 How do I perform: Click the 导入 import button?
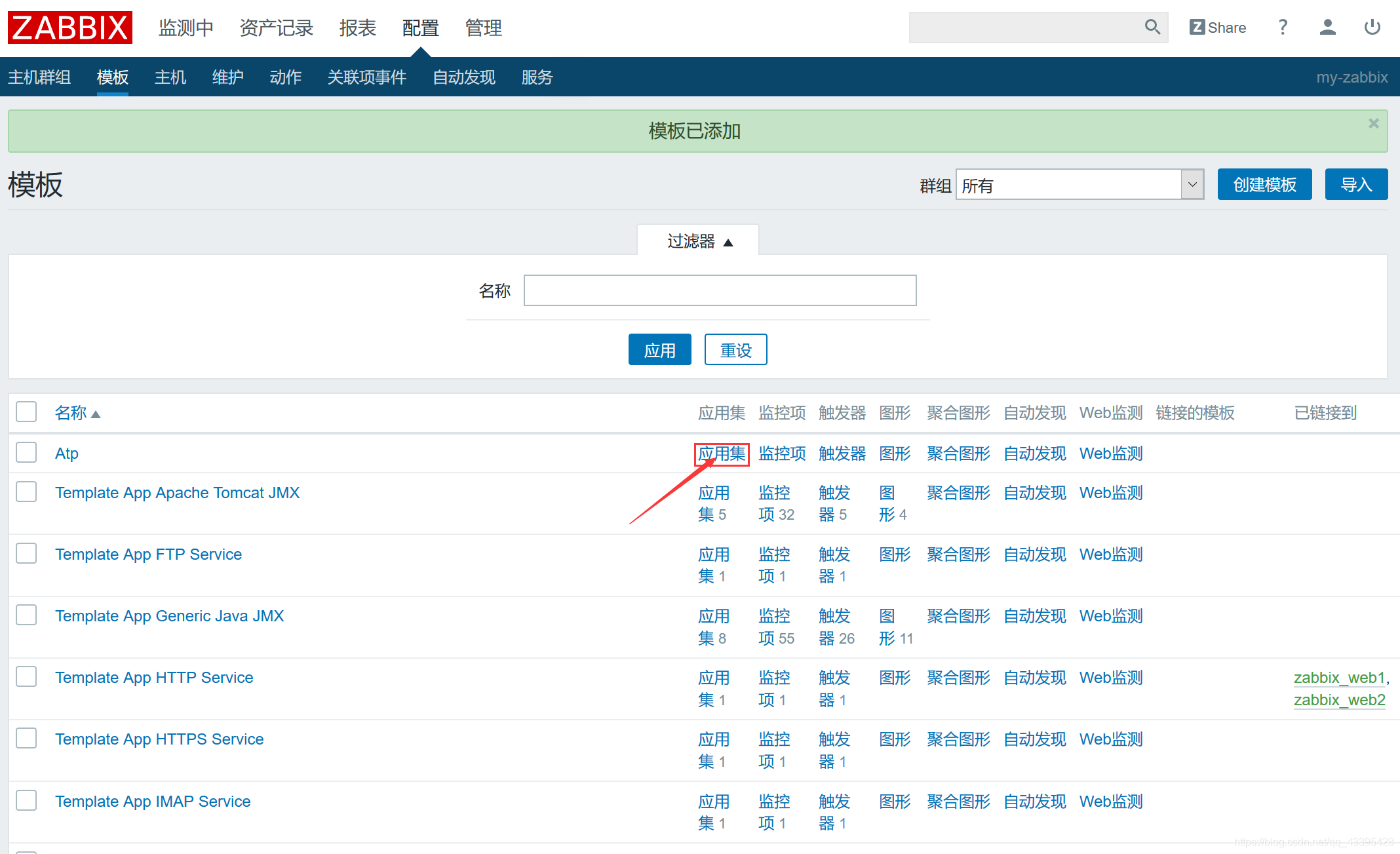[x=1357, y=184]
